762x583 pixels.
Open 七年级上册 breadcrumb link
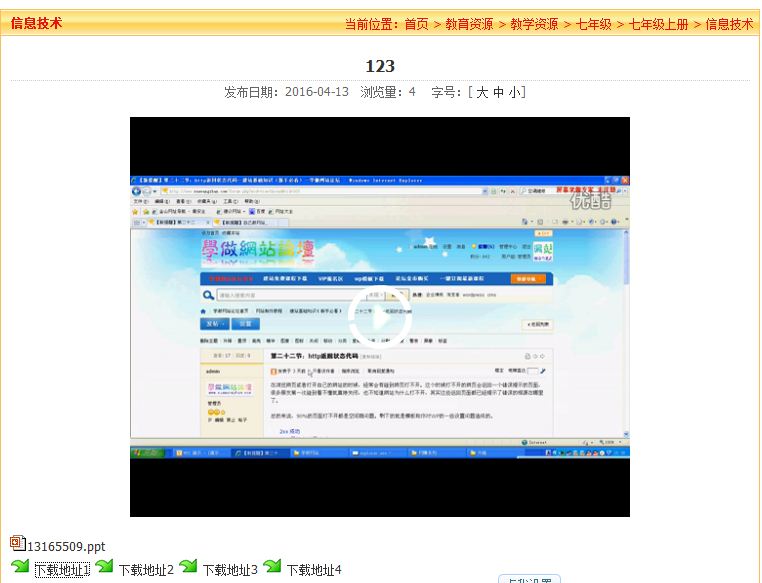tap(659, 24)
